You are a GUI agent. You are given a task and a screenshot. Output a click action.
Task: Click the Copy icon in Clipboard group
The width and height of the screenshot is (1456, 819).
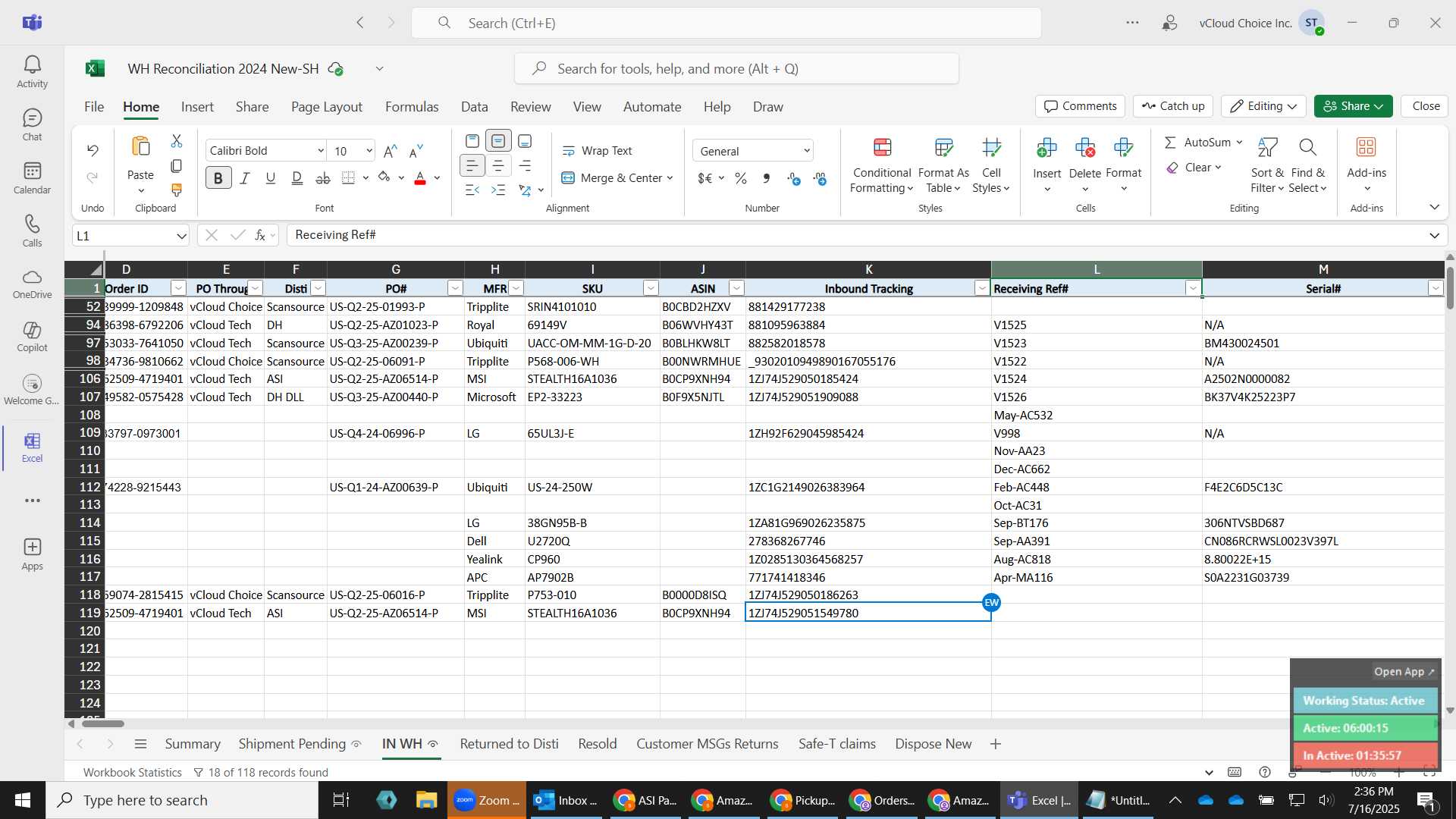pos(177,165)
